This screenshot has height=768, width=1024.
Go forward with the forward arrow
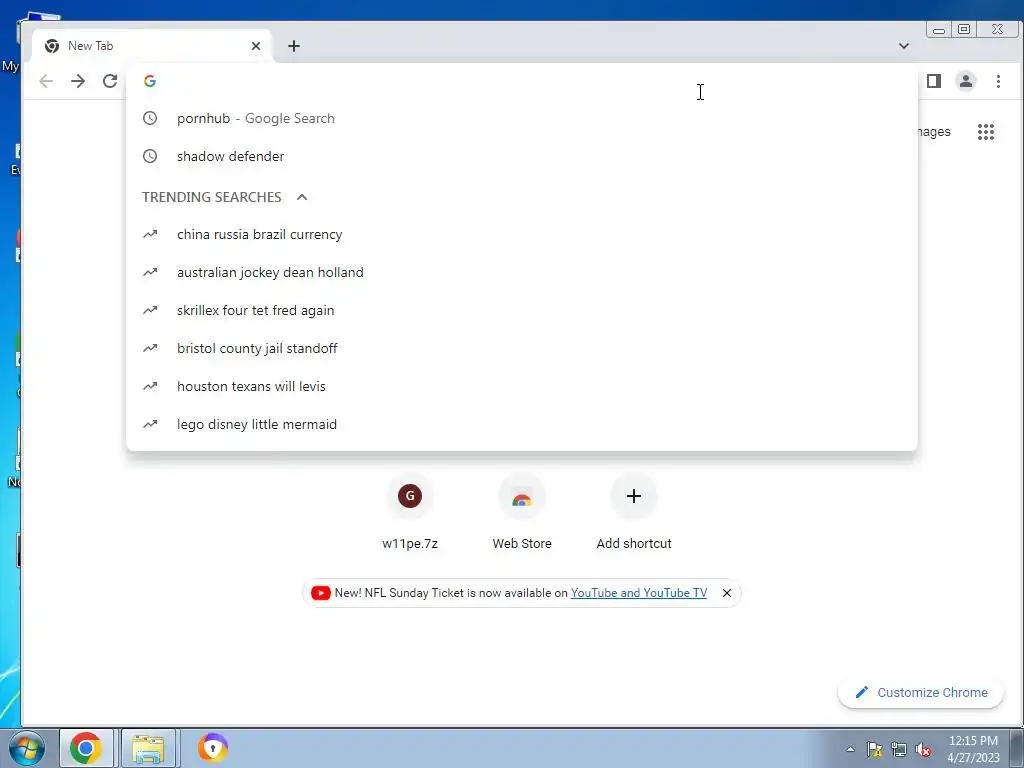[78, 81]
